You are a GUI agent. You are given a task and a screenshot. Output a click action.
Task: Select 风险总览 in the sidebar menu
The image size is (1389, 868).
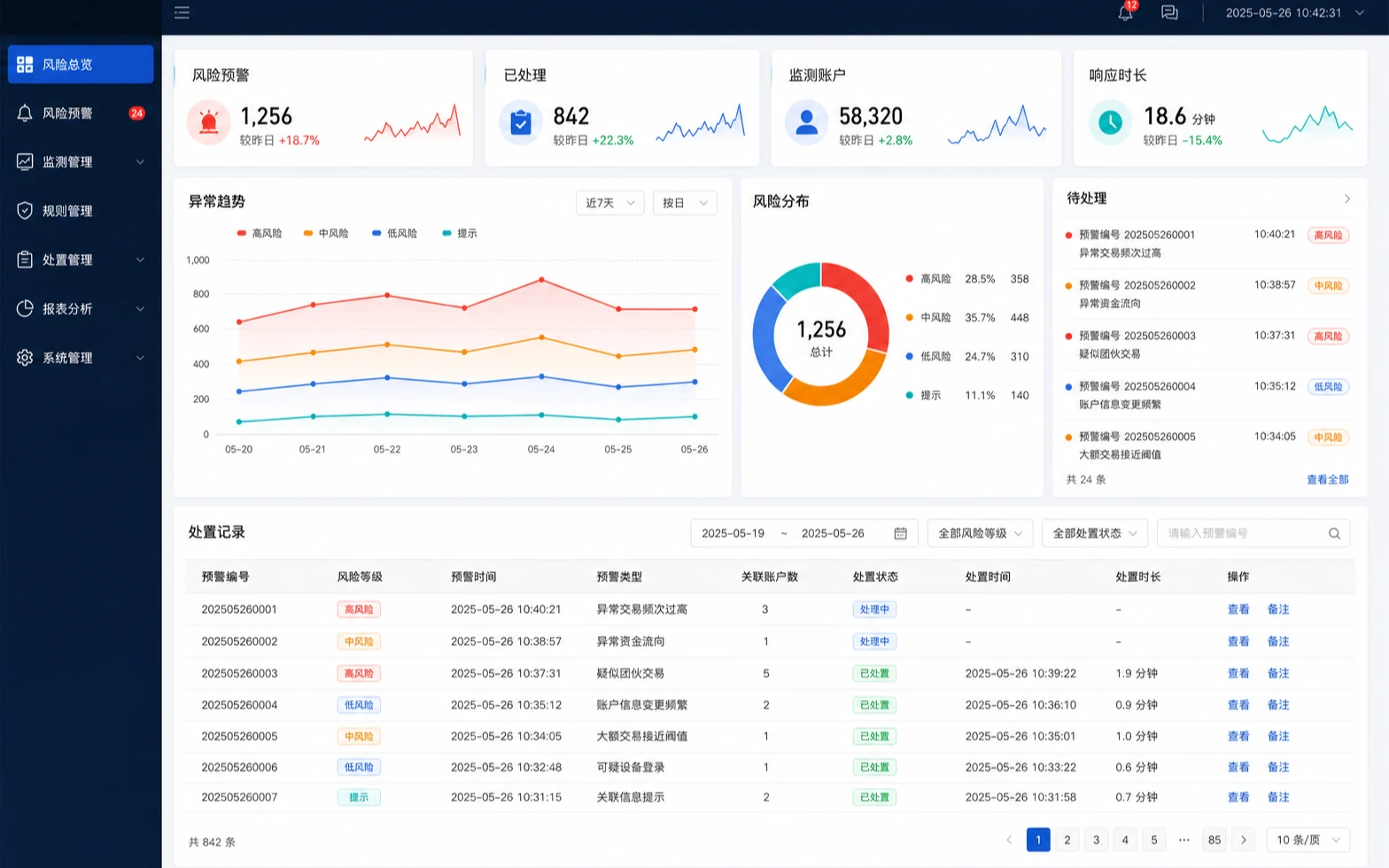tap(81, 65)
